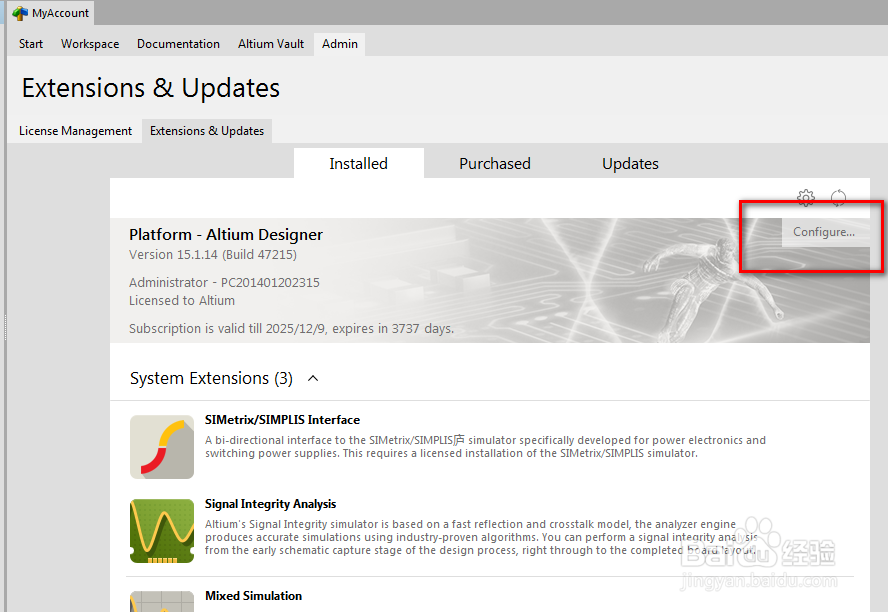Select the Installed tab
The width and height of the screenshot is (888, 612).
(358, 164)
